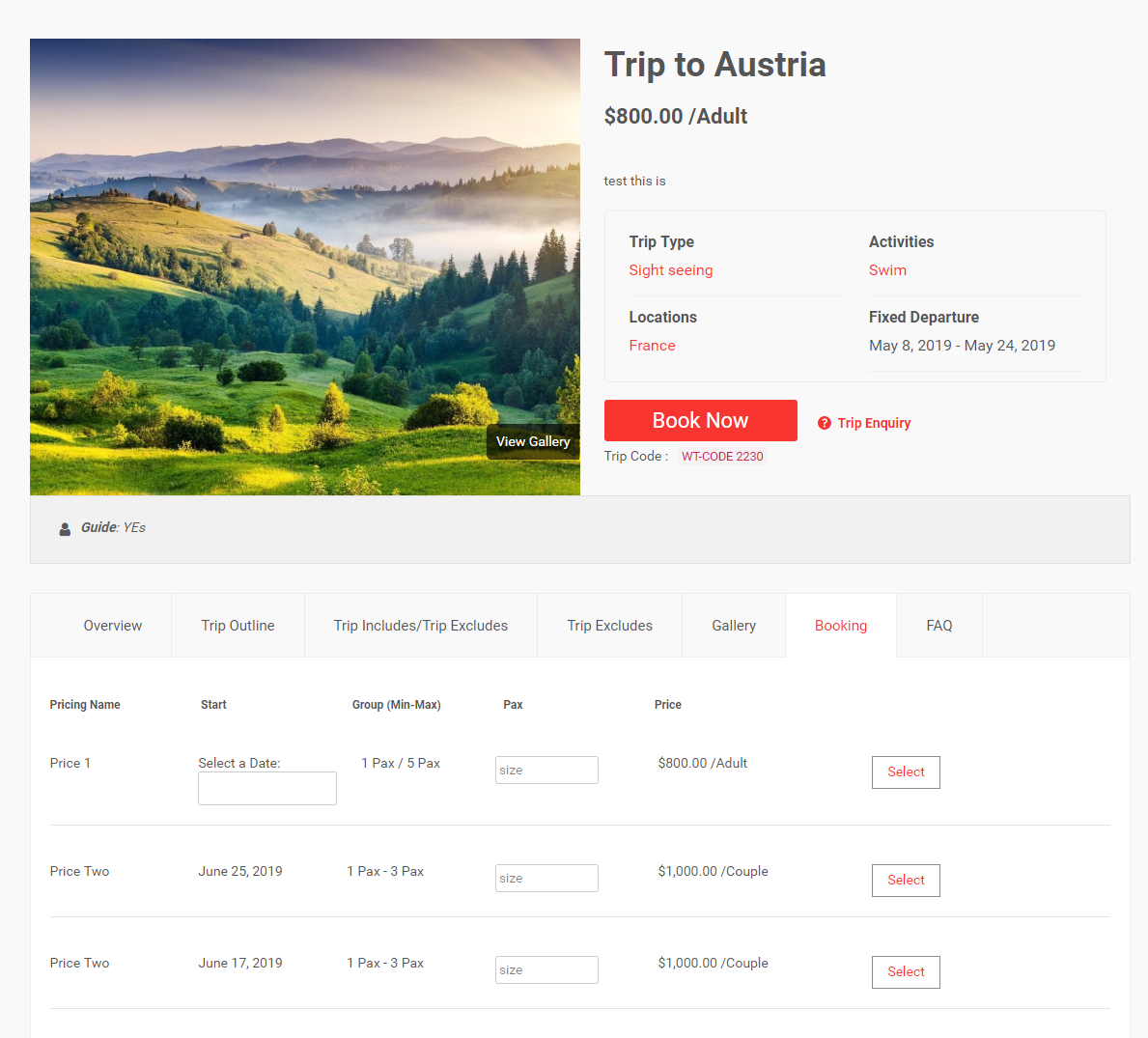
Task: Click 1 Pax - 3 Pax in the June 17 row
Action: tap(385, 963)
